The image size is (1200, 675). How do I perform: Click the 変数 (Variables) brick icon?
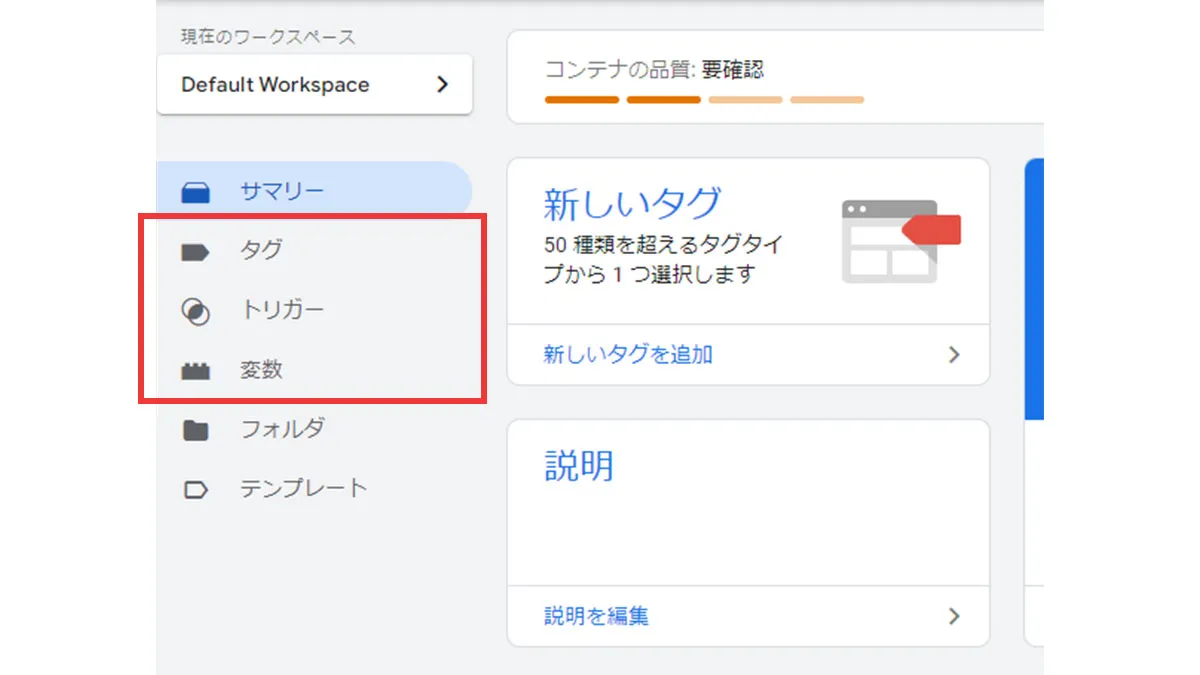coord(197,369)
